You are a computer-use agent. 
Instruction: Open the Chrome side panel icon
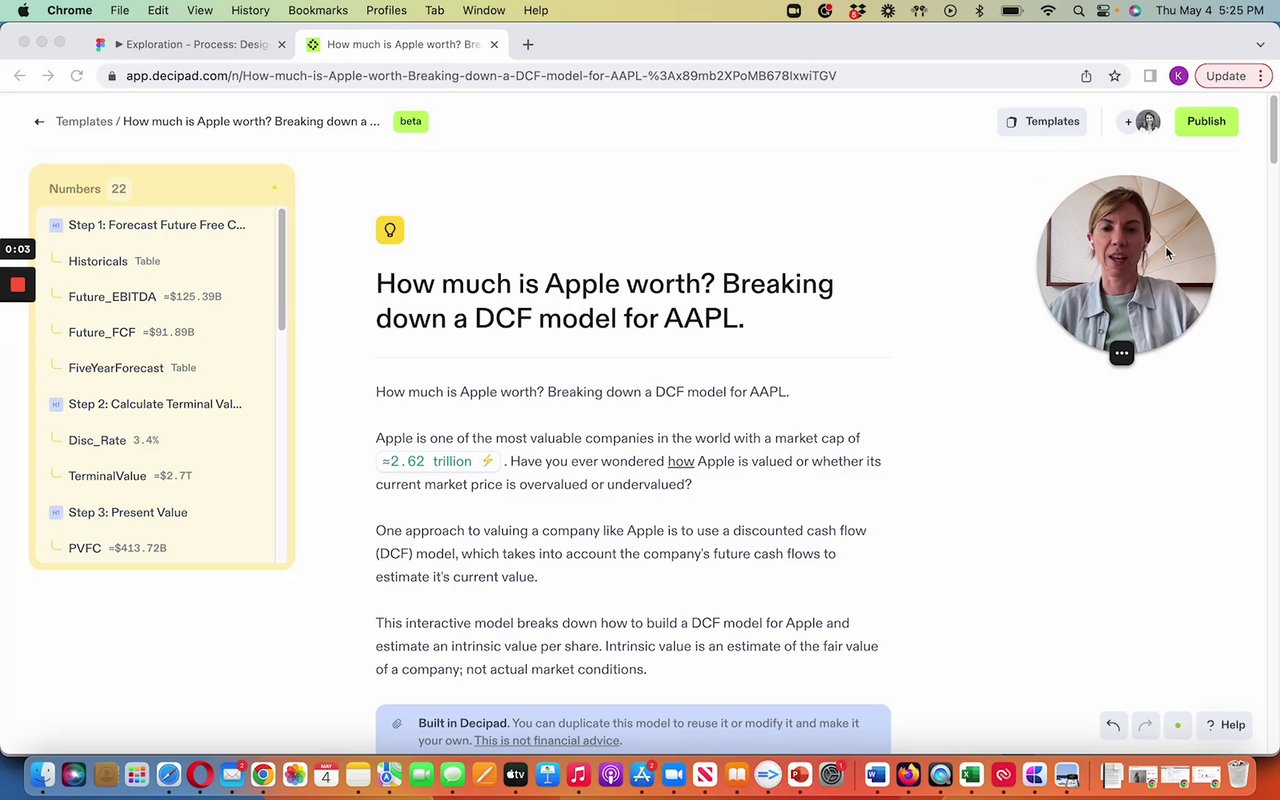pyautogui.click(x=1150, y=76)
